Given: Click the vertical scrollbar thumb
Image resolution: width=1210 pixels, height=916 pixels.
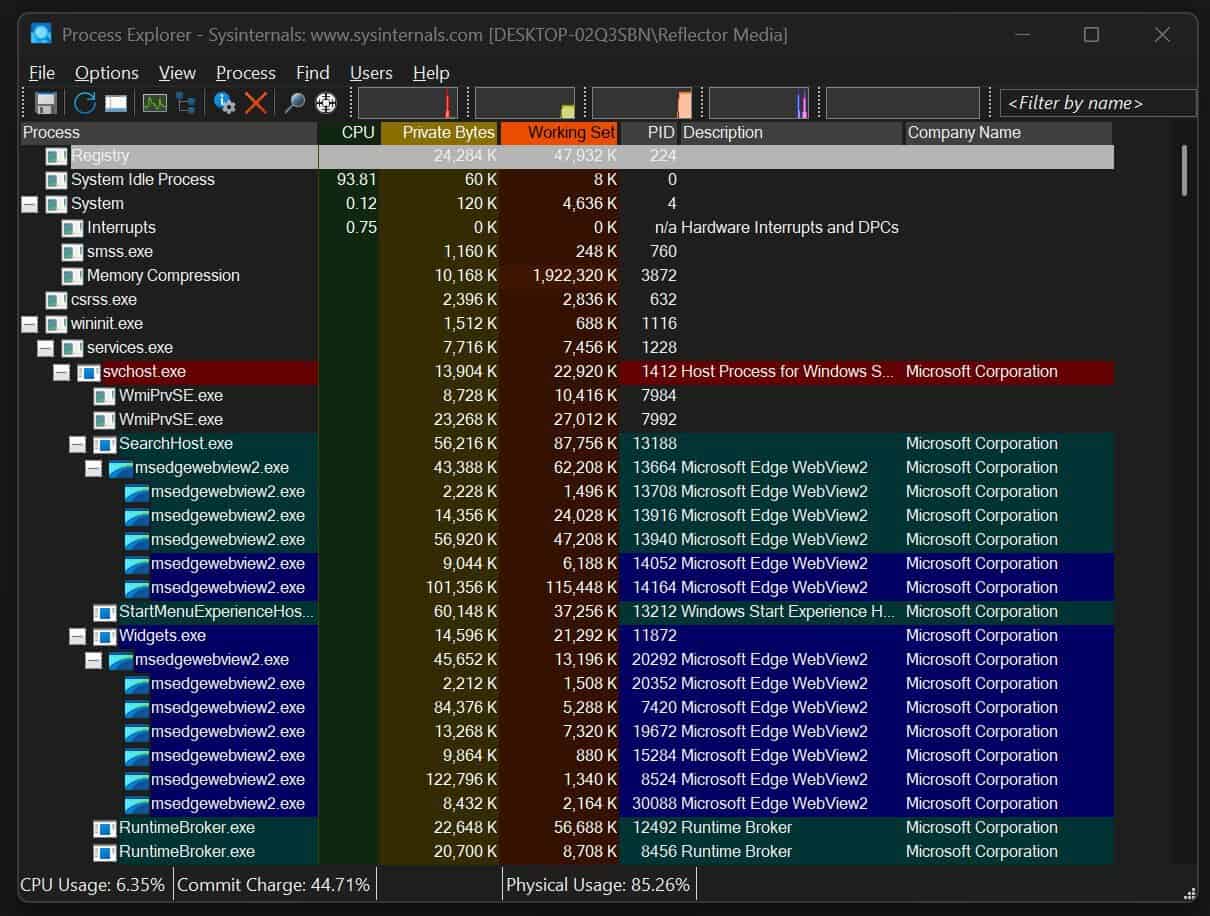Looking at the screenshot, I should click(x=1185, y=170).
